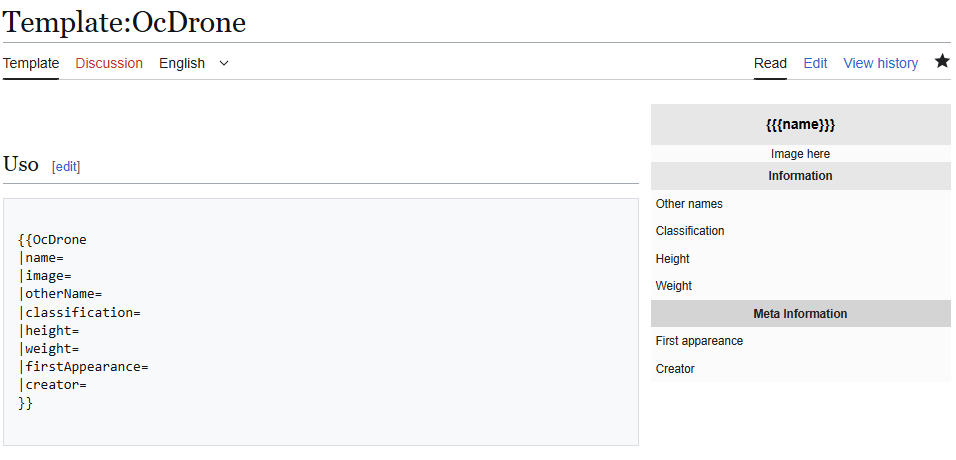Click the edit link beside Uso heading

click(66, 166)
